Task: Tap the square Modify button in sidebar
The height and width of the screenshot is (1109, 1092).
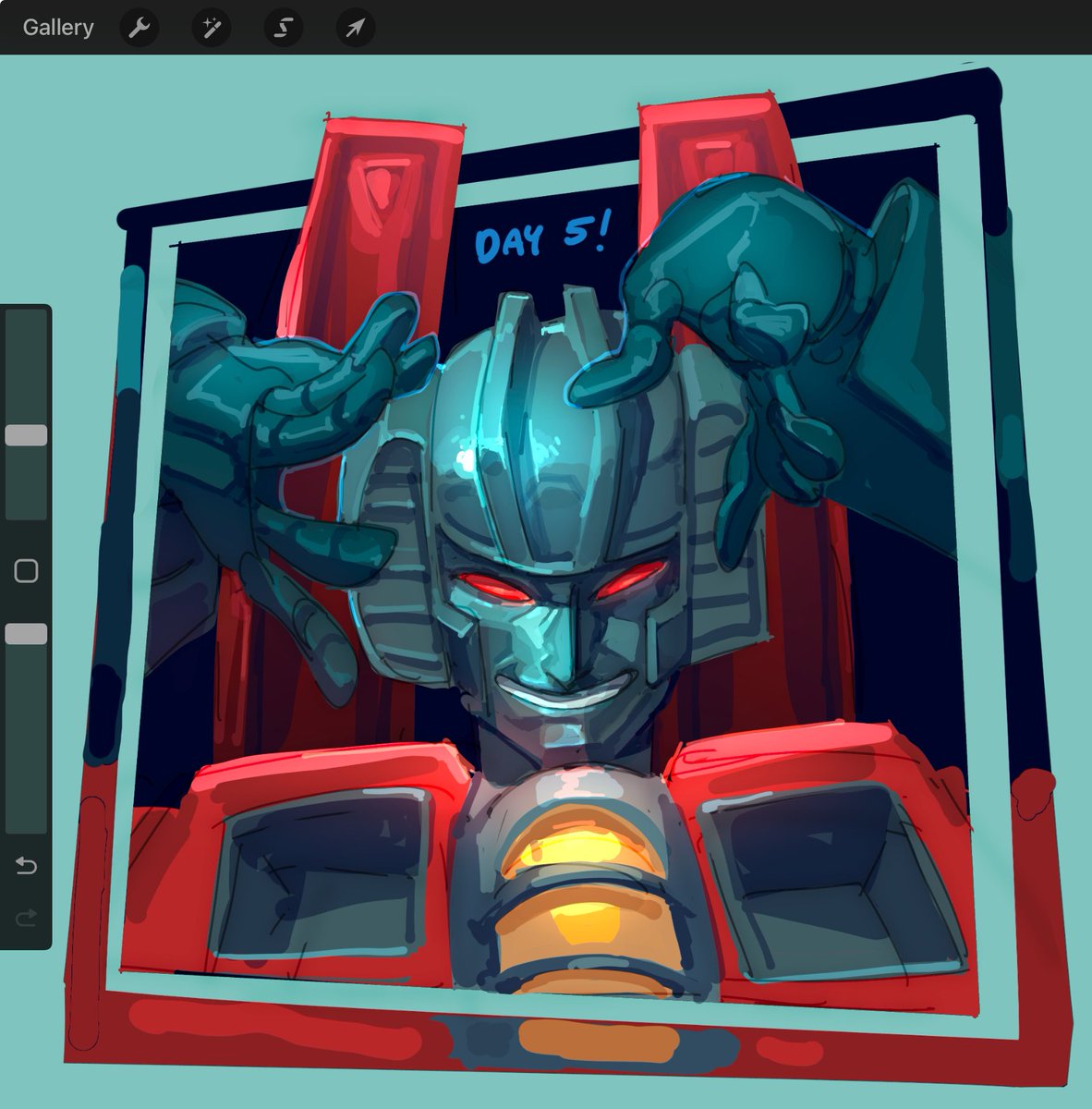Action: coord(26,570)
